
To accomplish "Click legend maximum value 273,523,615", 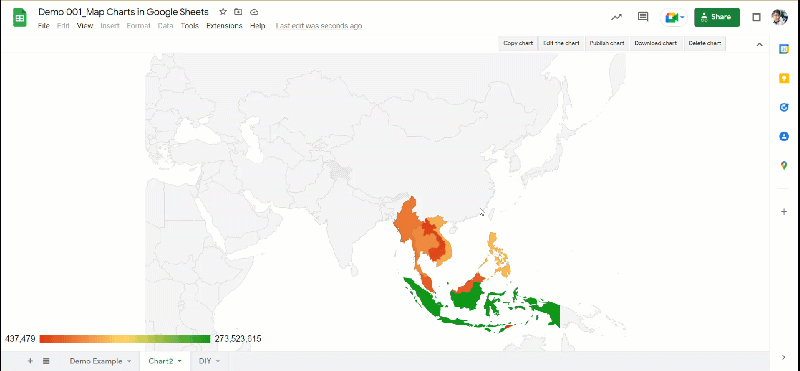I will point(238,339).
